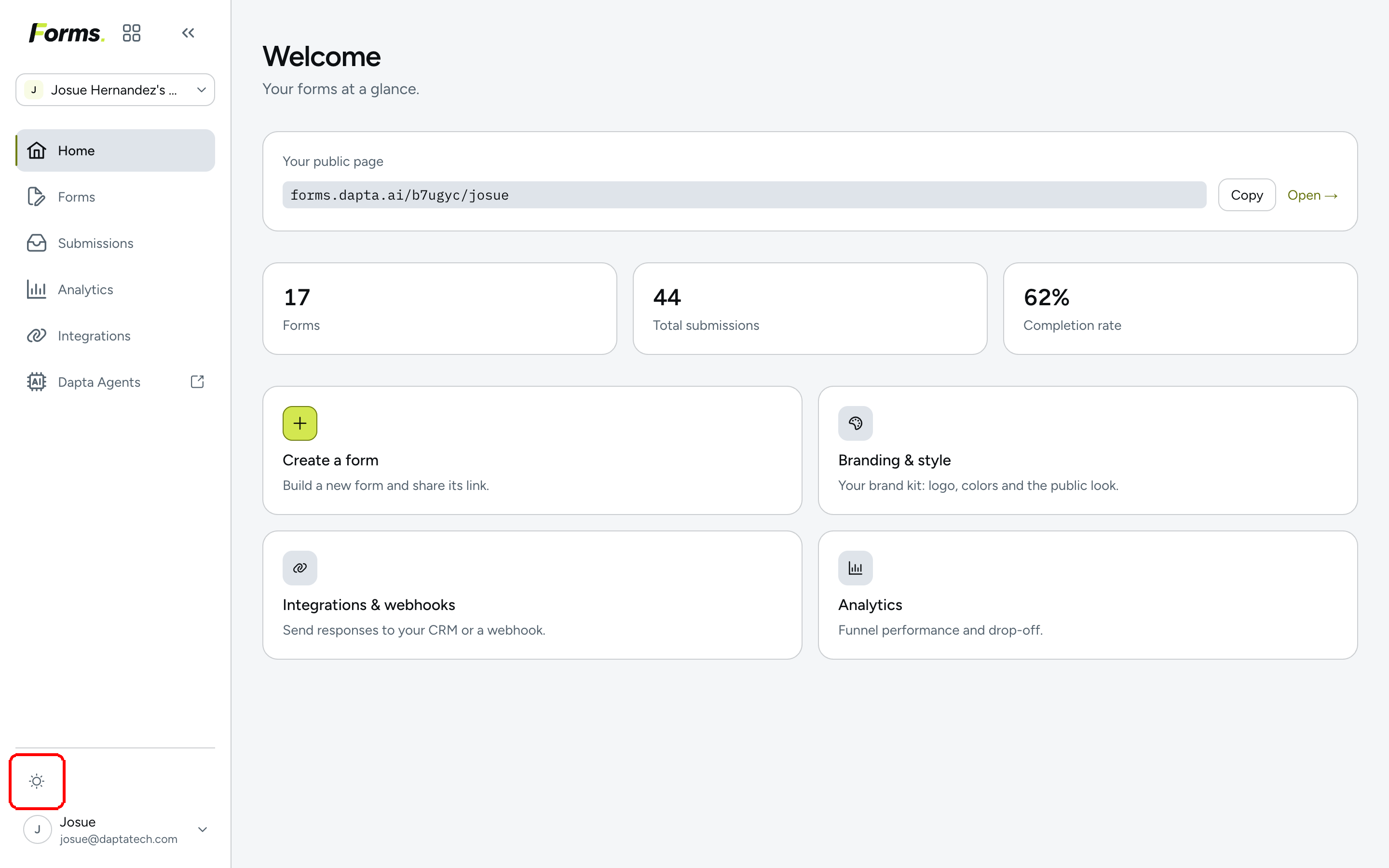This screenshot has width=1389, height=868.
Task: Click the J user avatar at bottom
Action: 38,829
